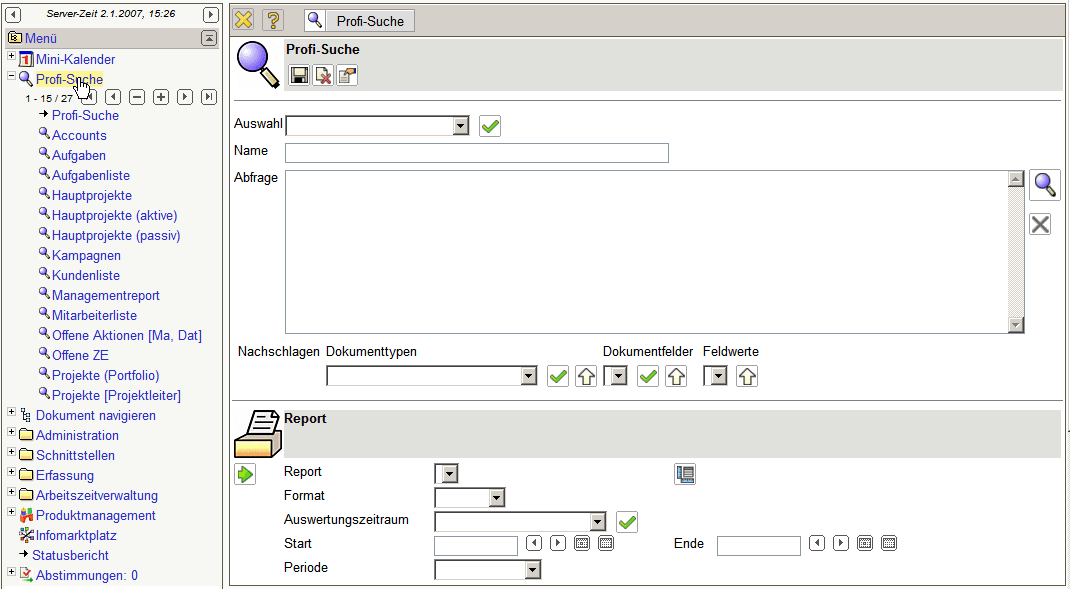Open the Accounts saved search
Screen dimensions: 1070x589
point(79,135)
